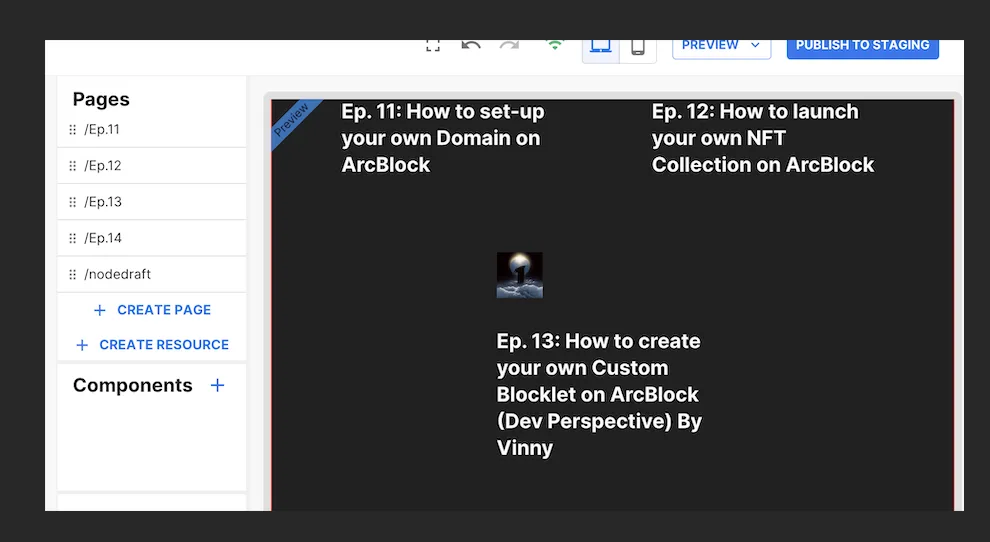Click drag handle beside /Ep.13
This screenshot has width=990, height=542.
(x=73, y=202)
